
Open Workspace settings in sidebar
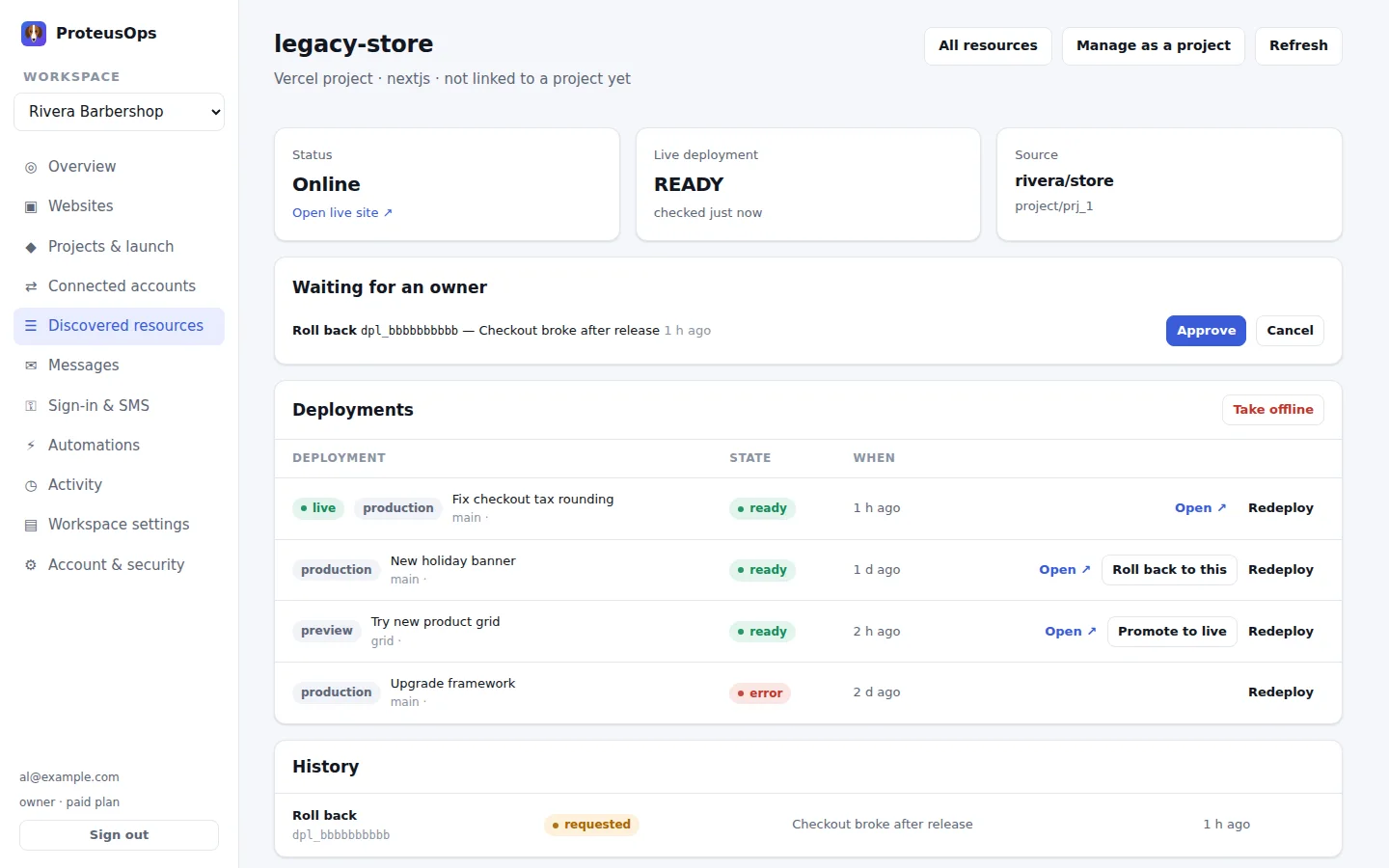(x=119, y=525)
